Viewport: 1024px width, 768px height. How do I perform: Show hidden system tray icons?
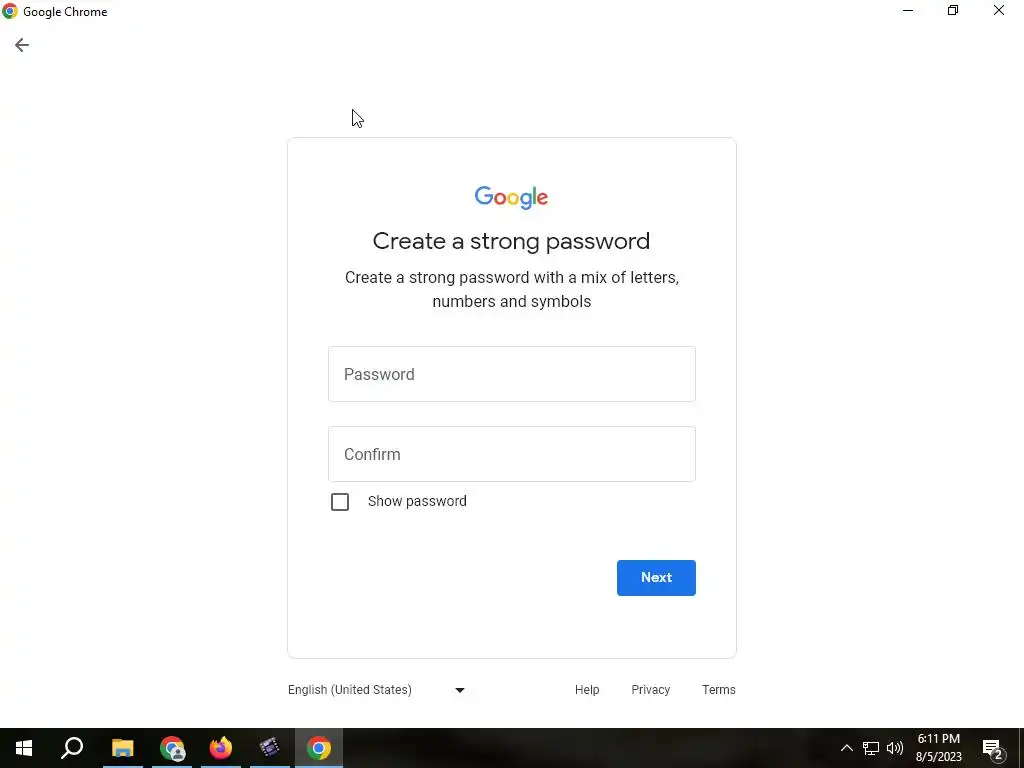point(846,748)
